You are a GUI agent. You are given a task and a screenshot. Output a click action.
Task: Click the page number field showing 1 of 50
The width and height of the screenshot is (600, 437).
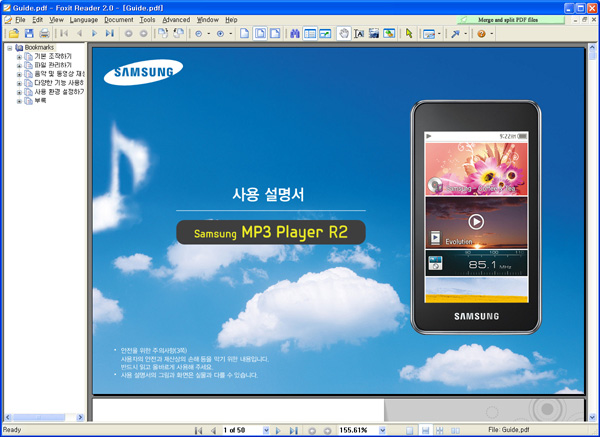tap(242, 430)
